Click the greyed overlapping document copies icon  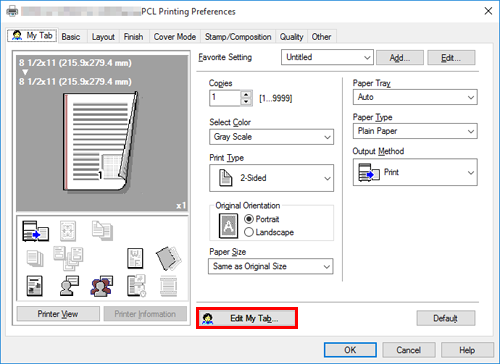[102, 230]
